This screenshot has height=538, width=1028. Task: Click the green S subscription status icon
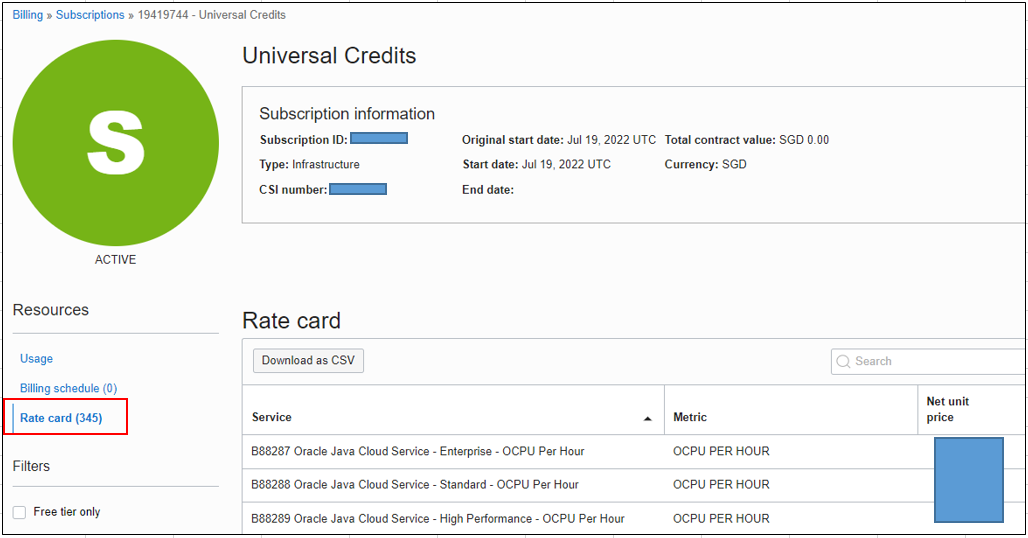pyautogui.click(x=115, y=143)
